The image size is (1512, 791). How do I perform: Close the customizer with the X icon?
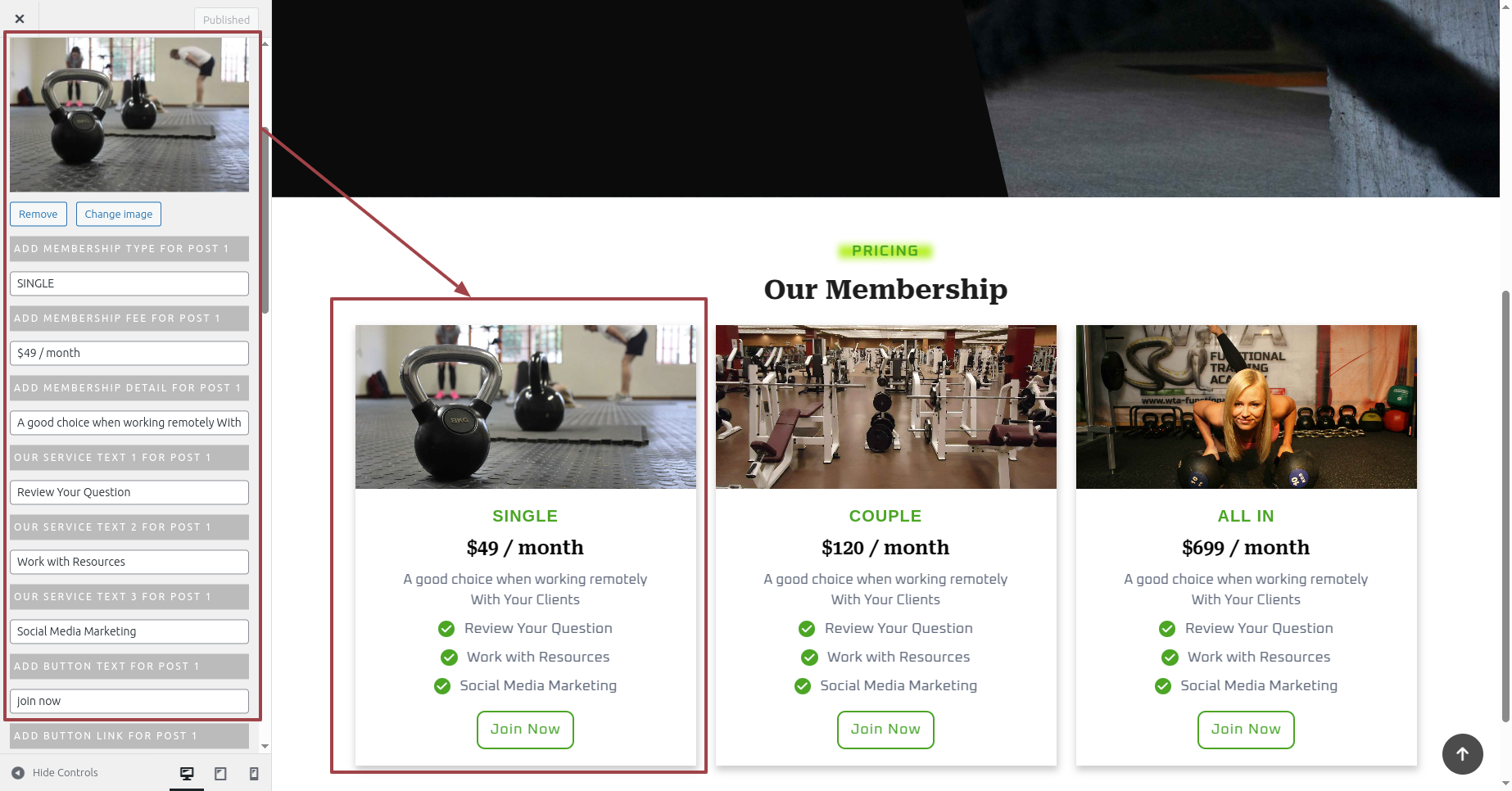point(20,19)
